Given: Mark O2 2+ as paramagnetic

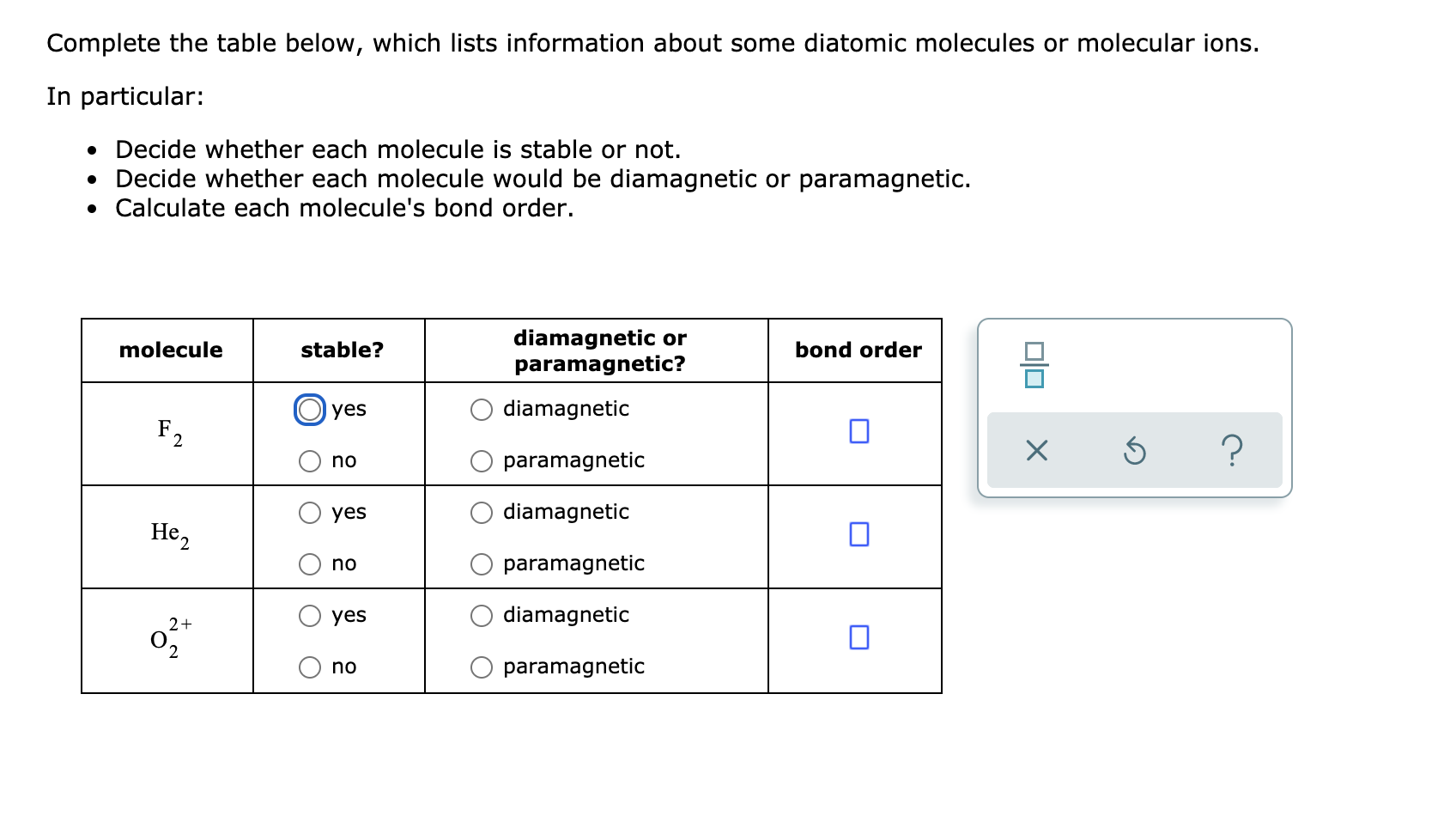Looking at the screenshot, I should point(482,667).
